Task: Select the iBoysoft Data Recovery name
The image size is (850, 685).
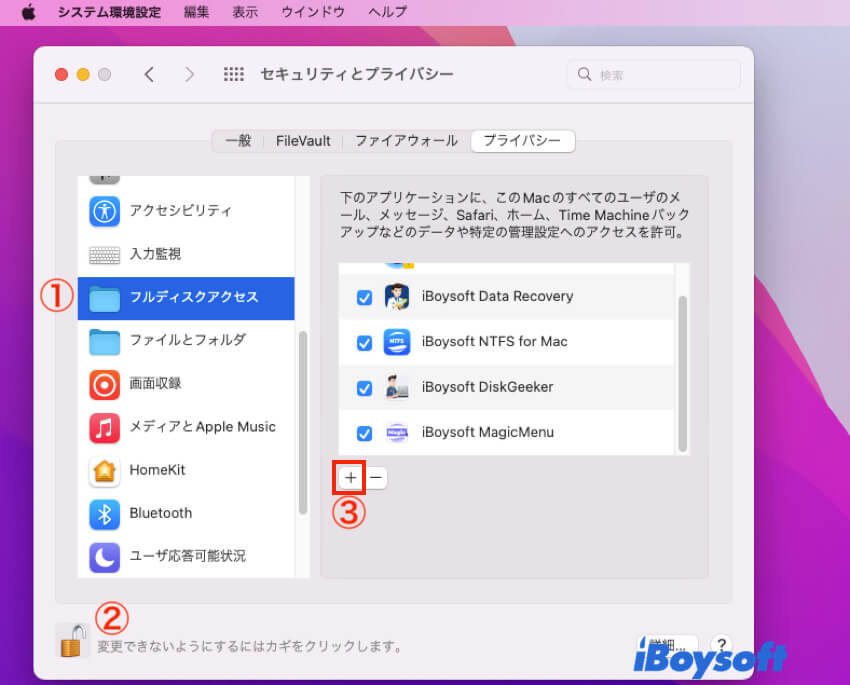Action: pyautogui.click(x=497, y=296)
